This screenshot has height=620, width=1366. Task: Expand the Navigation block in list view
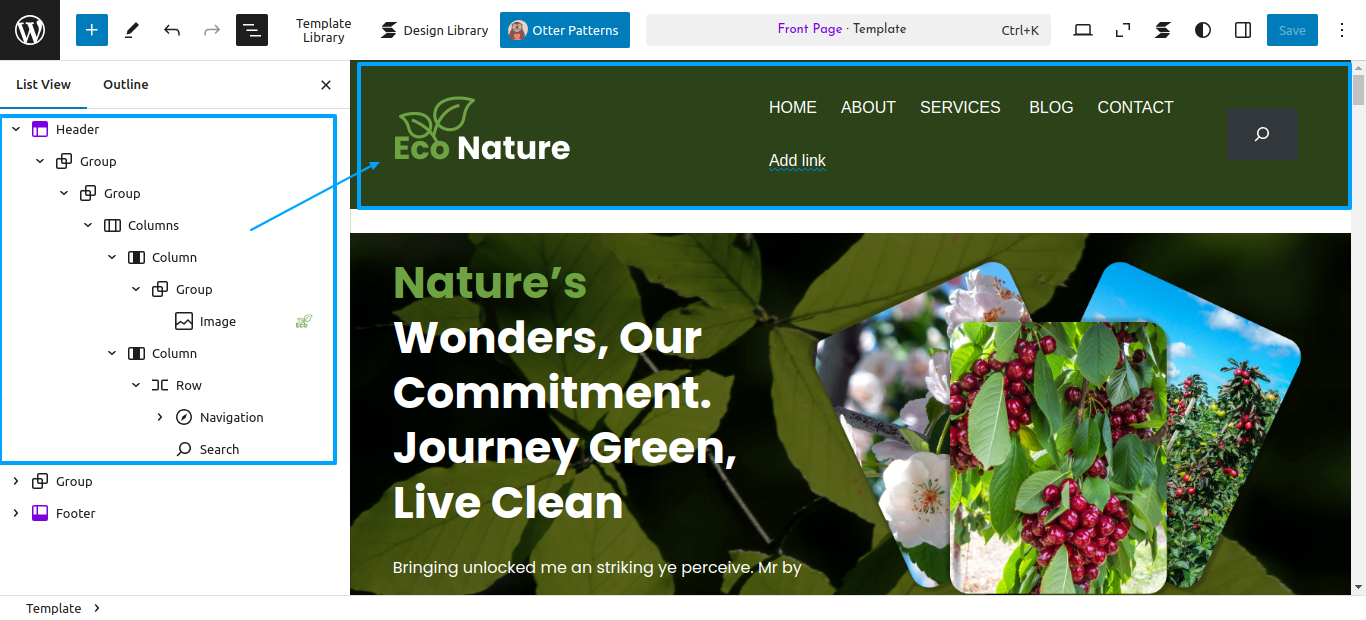[160, 417]
